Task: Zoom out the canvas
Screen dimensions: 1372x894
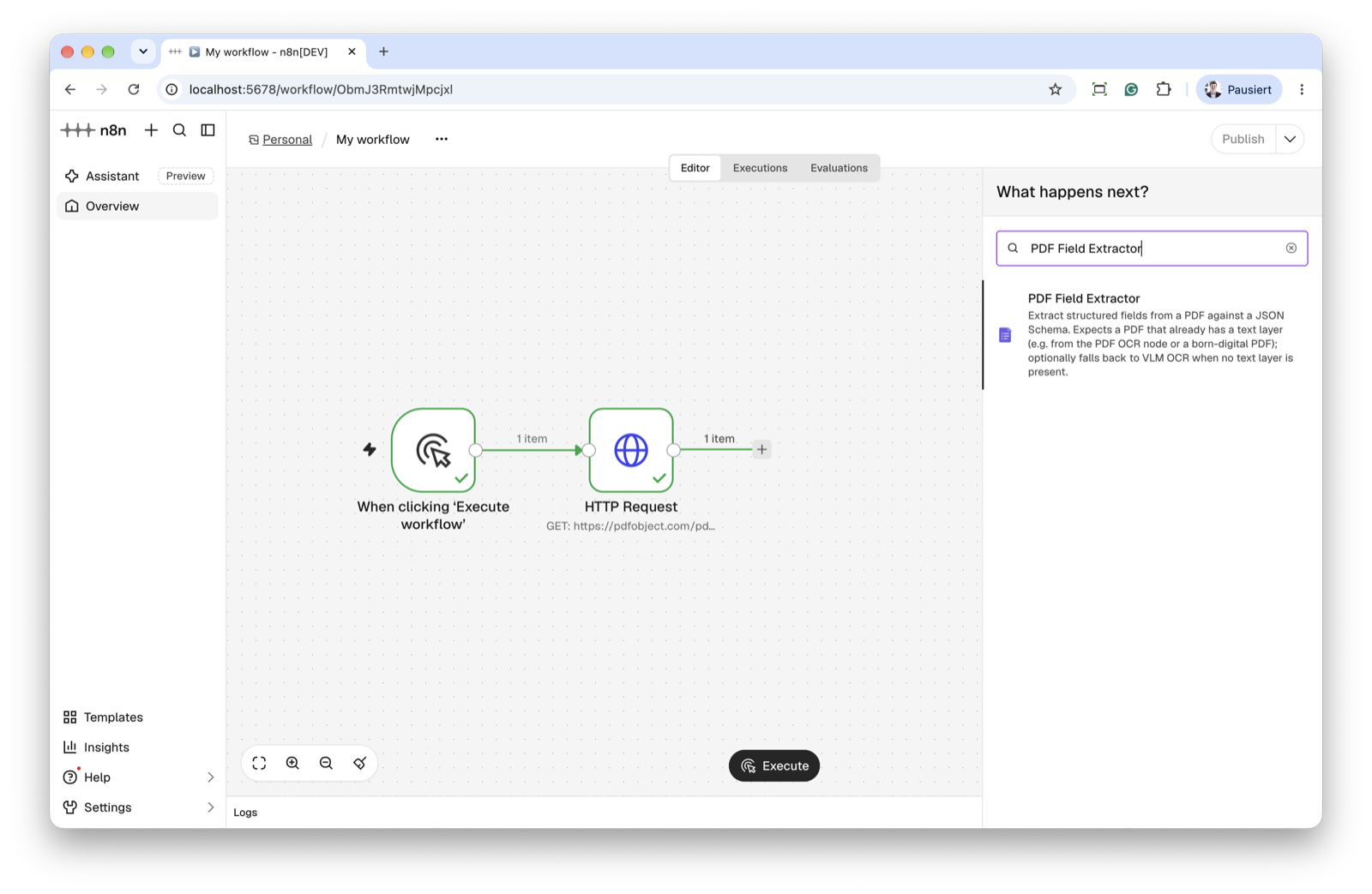Action: coord(326,763)
